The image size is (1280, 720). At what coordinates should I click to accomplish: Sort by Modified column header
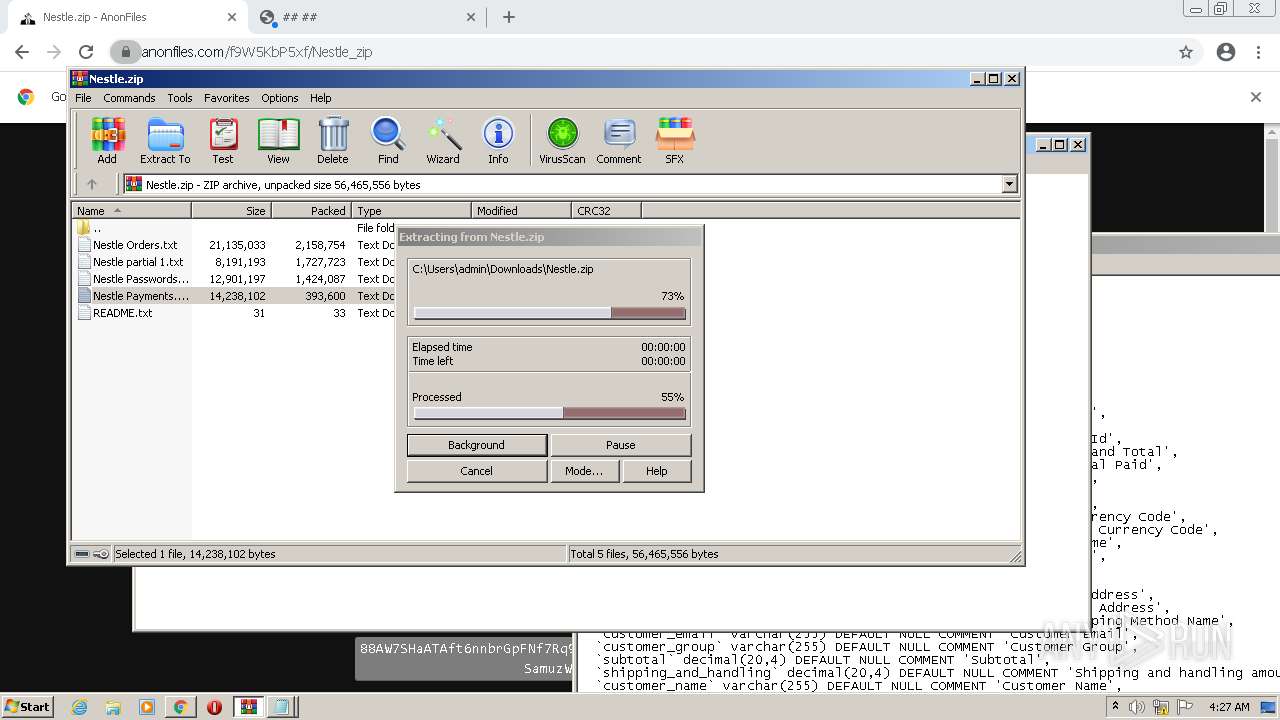pyautogui.click(x=521, y=210)
